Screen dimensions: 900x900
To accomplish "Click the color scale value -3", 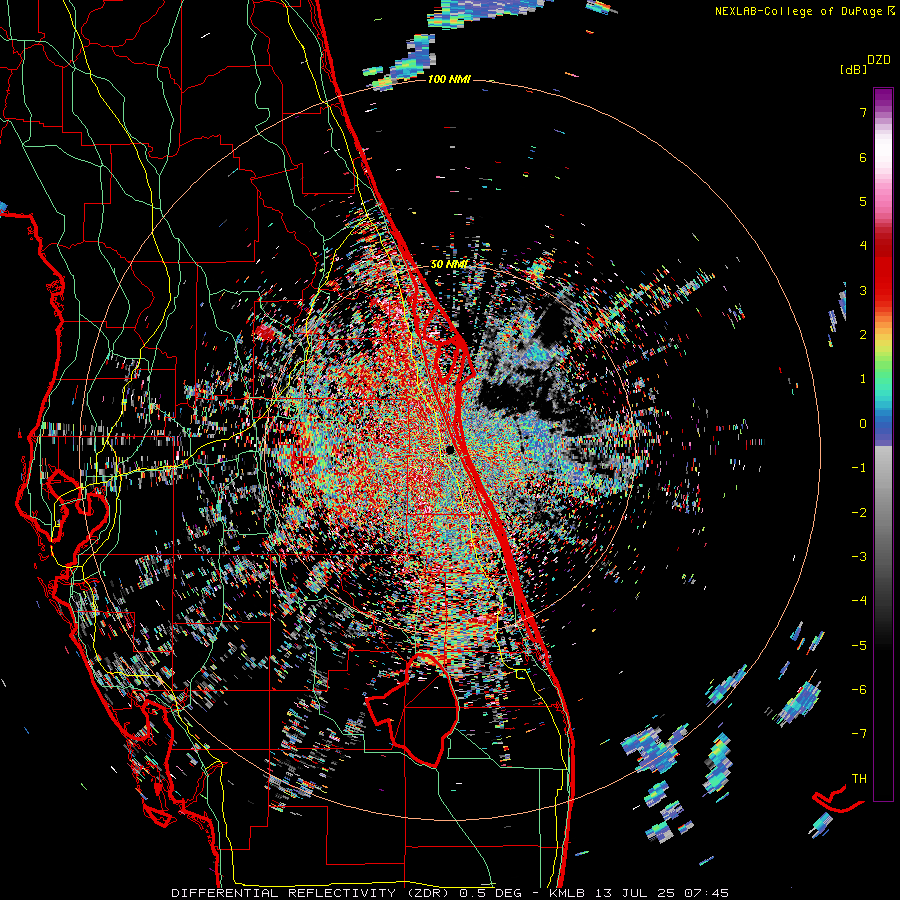I will point(859,557).
